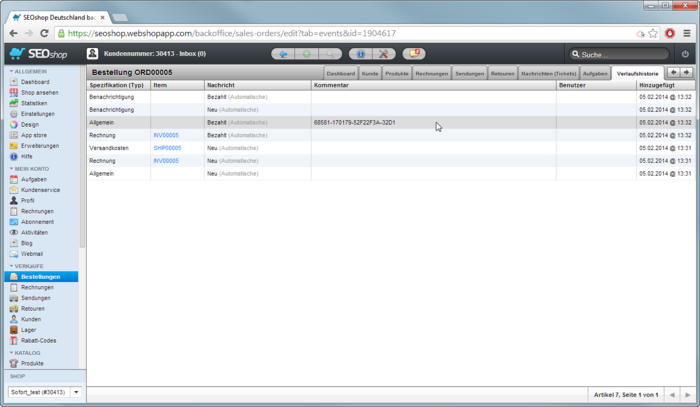Bookmark this page with star icon
The image size is (700, 407).
pyautogui.click(x=653, y=33)
